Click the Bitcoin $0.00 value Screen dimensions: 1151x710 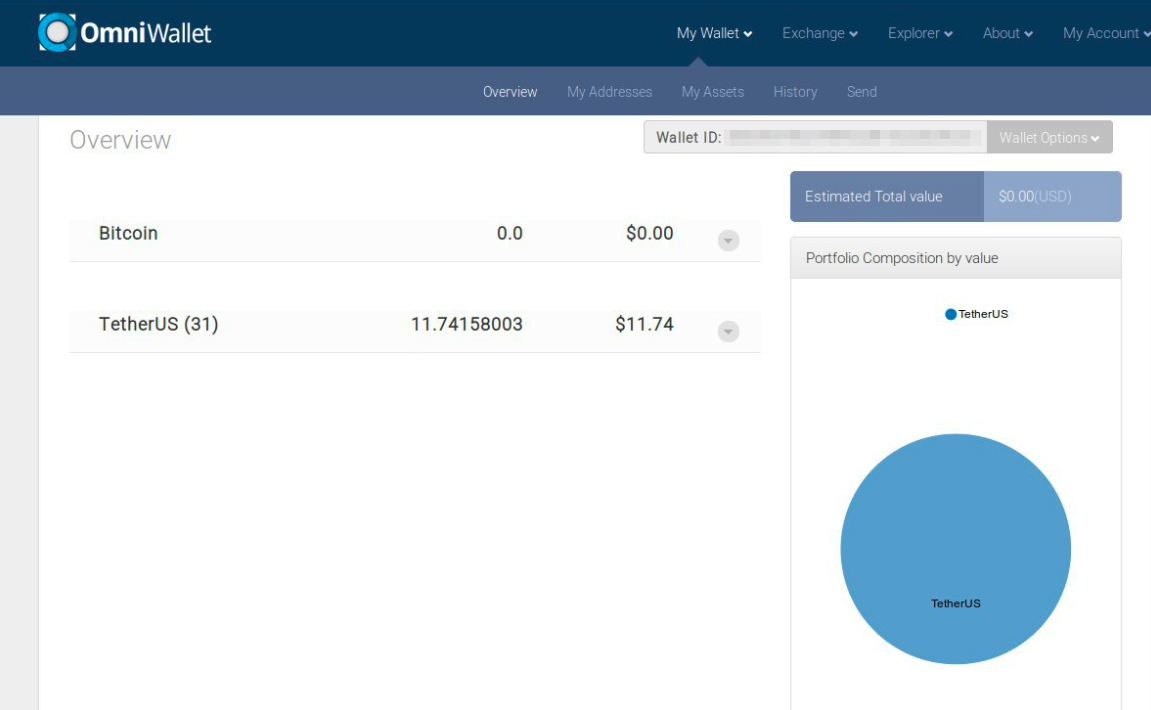point(650,233)
